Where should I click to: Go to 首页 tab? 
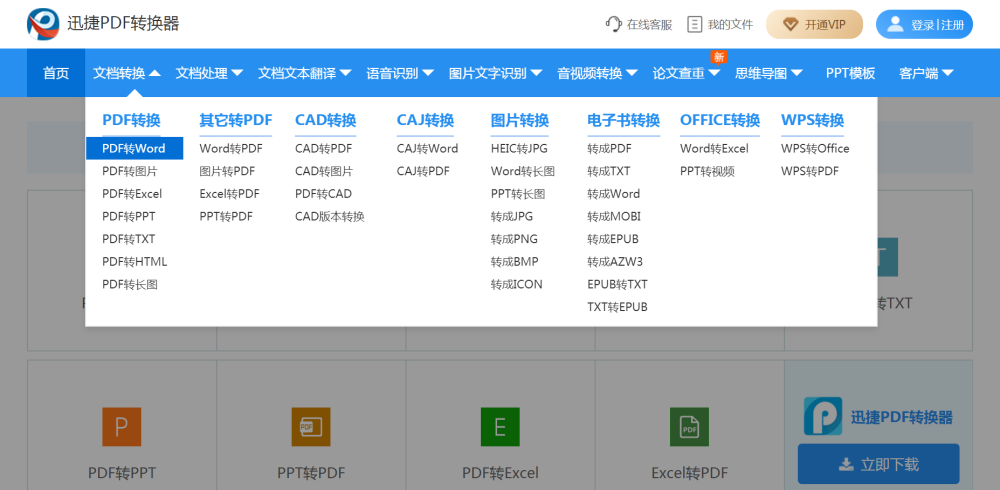click(55, 73)
